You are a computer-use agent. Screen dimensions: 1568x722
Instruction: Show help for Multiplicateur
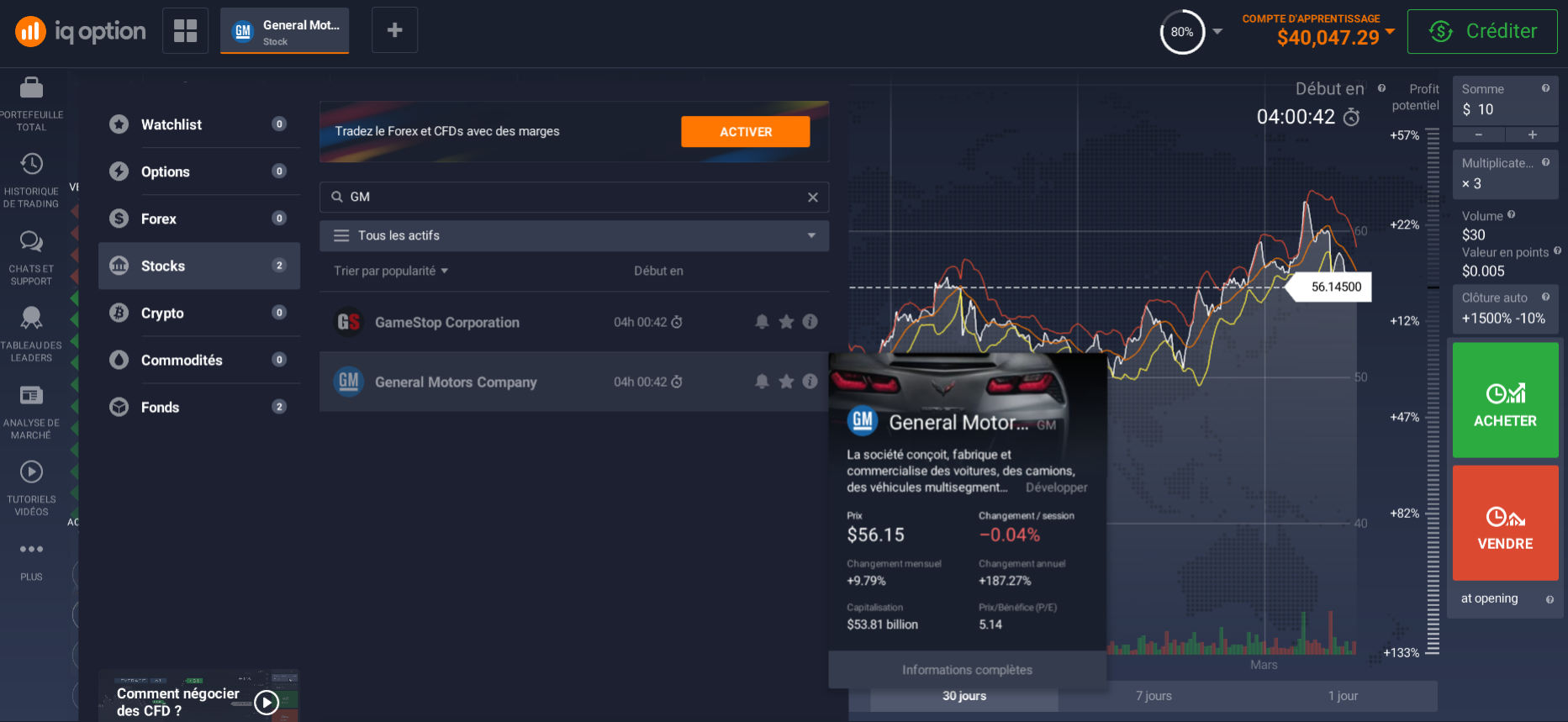1545,162
